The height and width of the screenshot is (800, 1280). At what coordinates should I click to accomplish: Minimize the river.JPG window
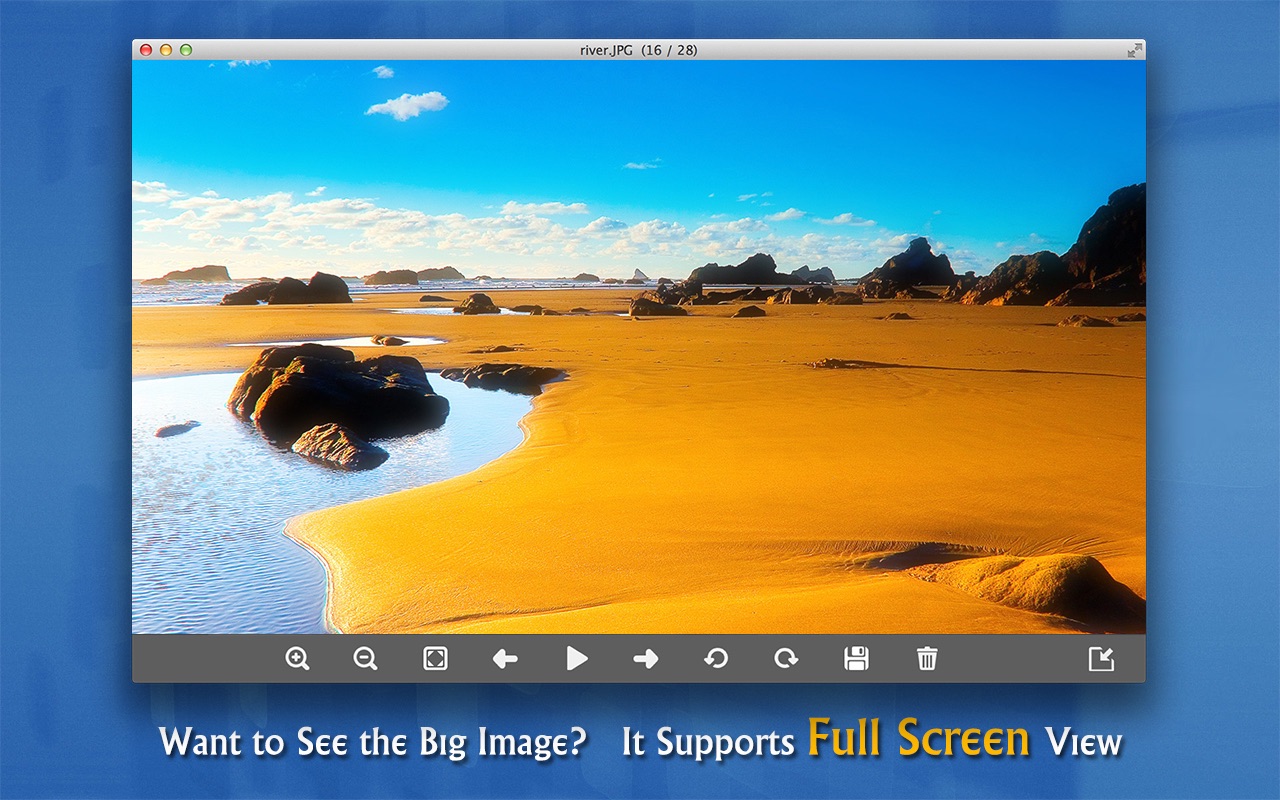(x=166, y=50)
